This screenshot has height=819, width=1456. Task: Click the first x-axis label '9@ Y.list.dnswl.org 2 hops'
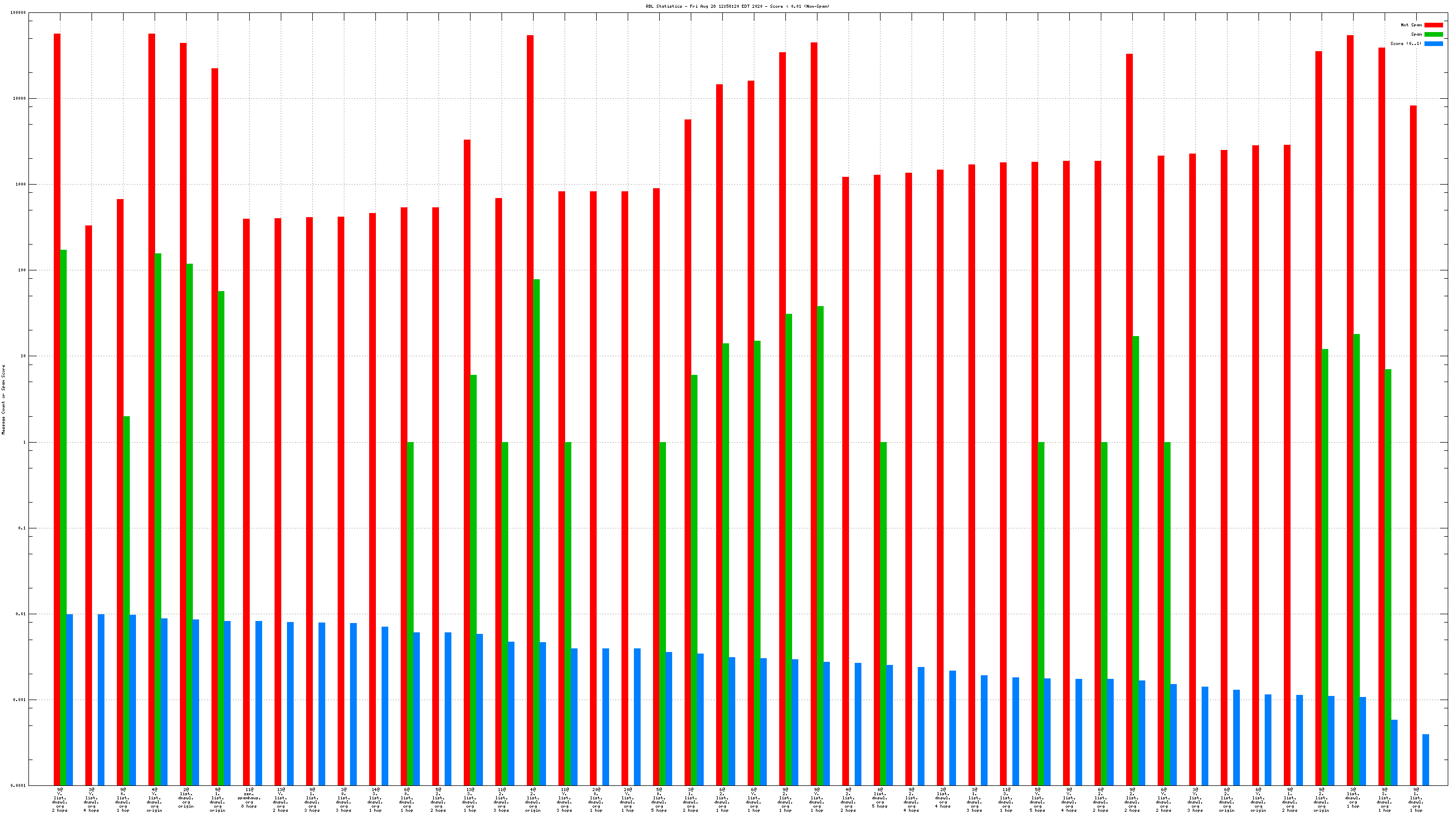60,800
